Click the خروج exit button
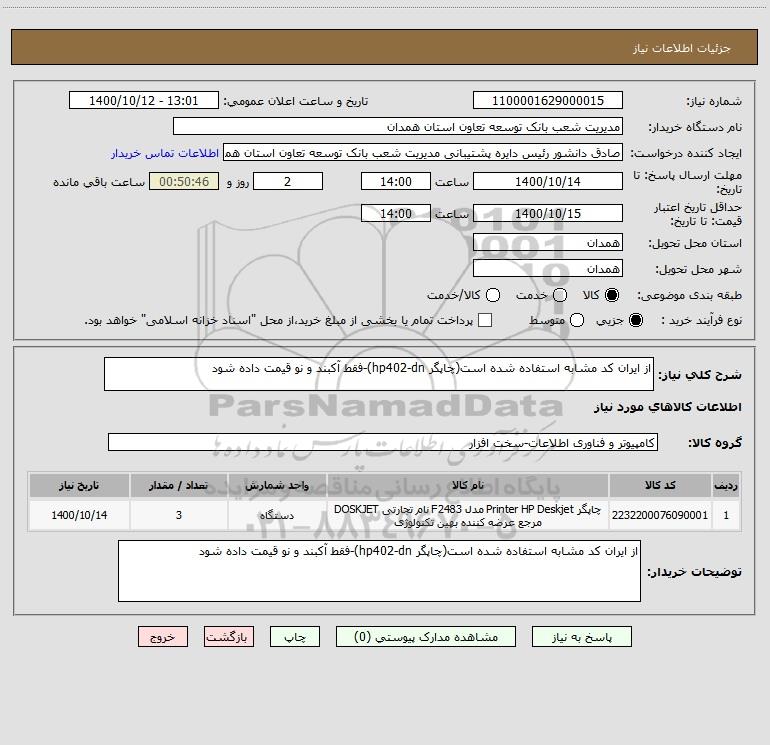Image resolution: width=770 pixels, height=745 pixels. pyautogui.click(x=163, y=637)
